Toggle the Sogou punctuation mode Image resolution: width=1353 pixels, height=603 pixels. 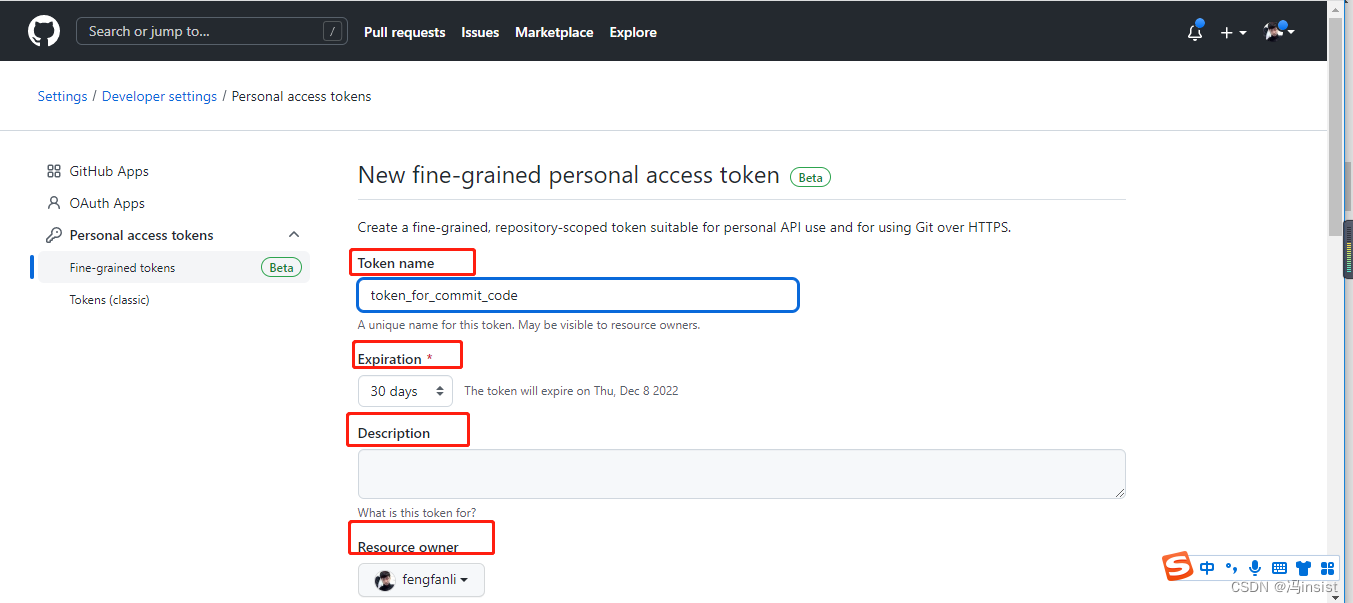1232,568
